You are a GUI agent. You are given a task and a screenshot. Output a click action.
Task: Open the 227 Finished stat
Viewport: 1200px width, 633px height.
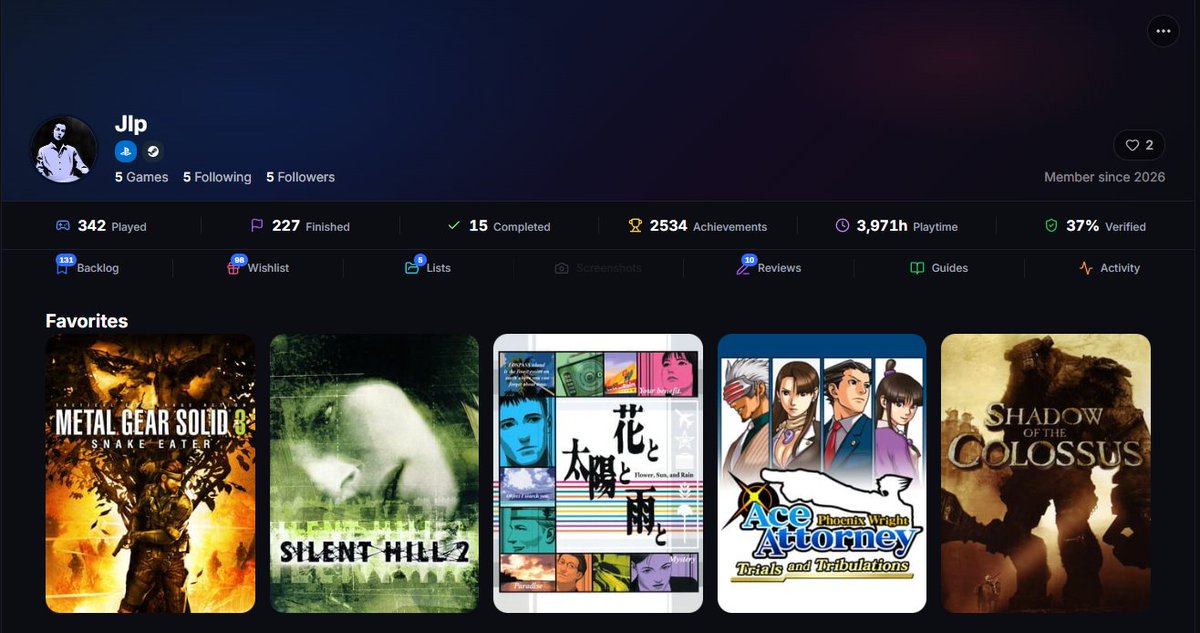(300, 226)
